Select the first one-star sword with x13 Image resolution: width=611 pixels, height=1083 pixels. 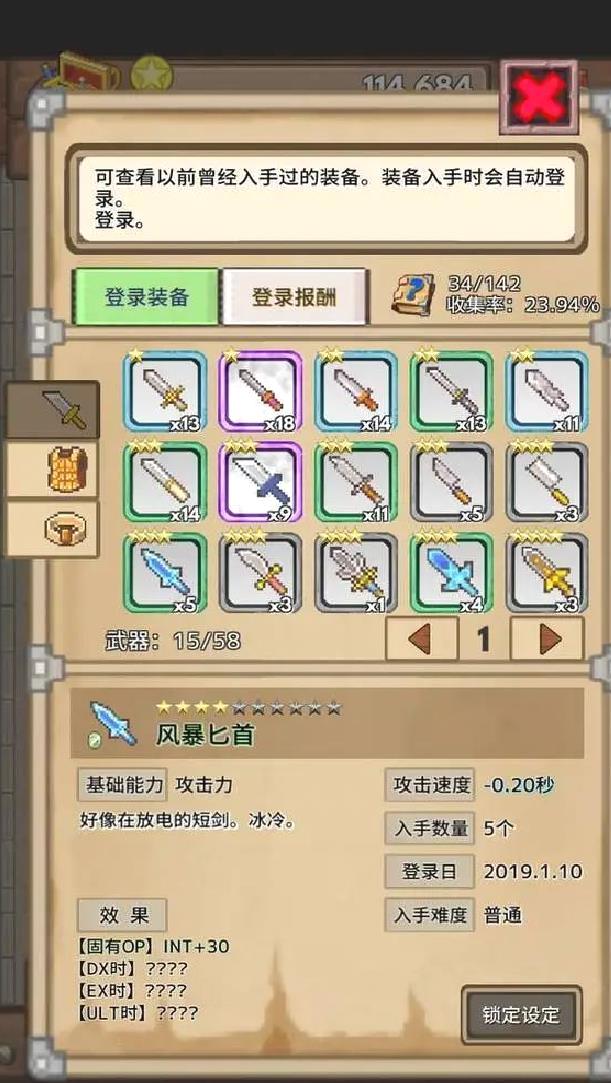(x=165, y=392)
